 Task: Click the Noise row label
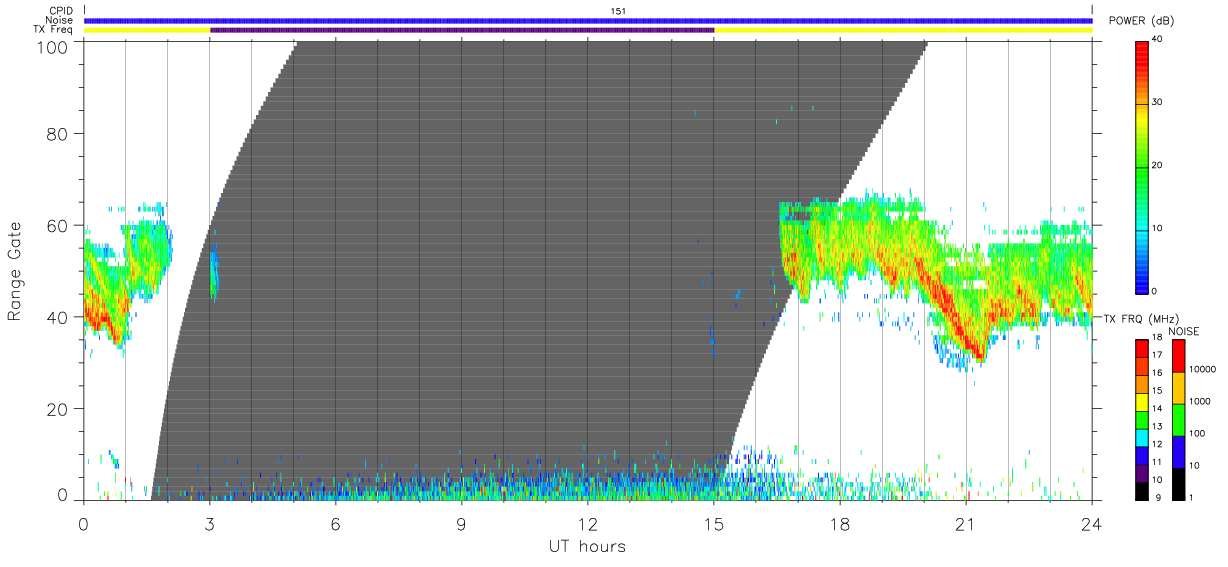pyautogui.click(x=58, y=20)
